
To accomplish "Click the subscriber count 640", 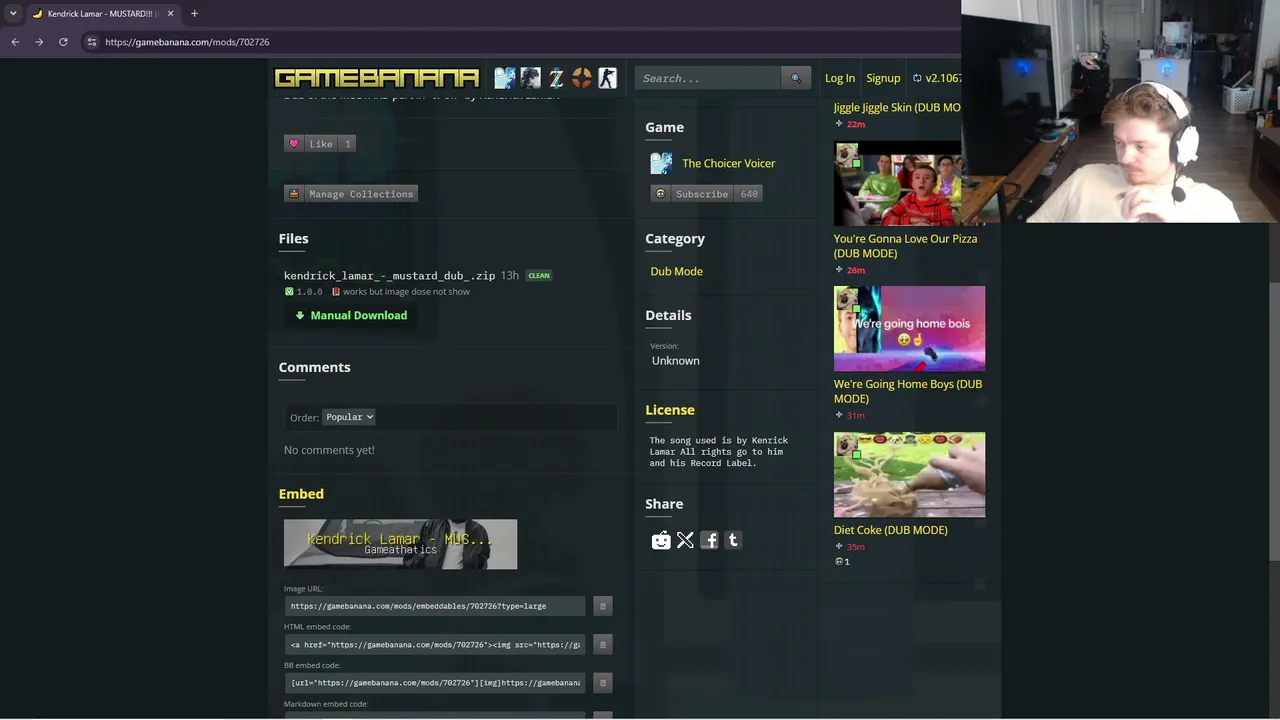I will pyautogui.click(x=749, y=194).
